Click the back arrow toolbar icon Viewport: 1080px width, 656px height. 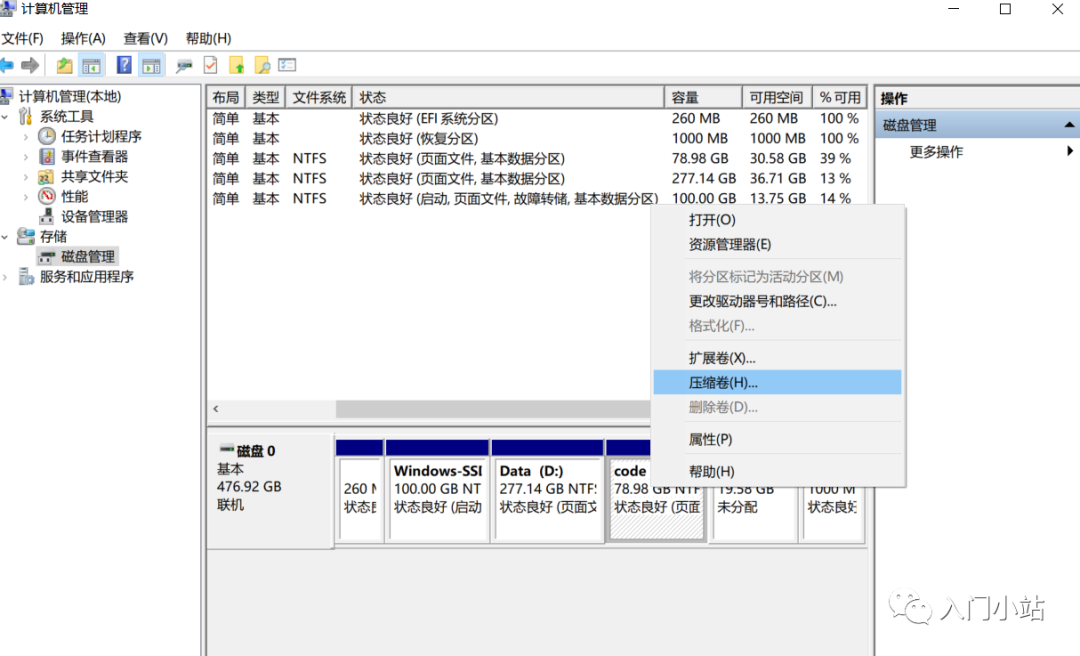(6, 65)
